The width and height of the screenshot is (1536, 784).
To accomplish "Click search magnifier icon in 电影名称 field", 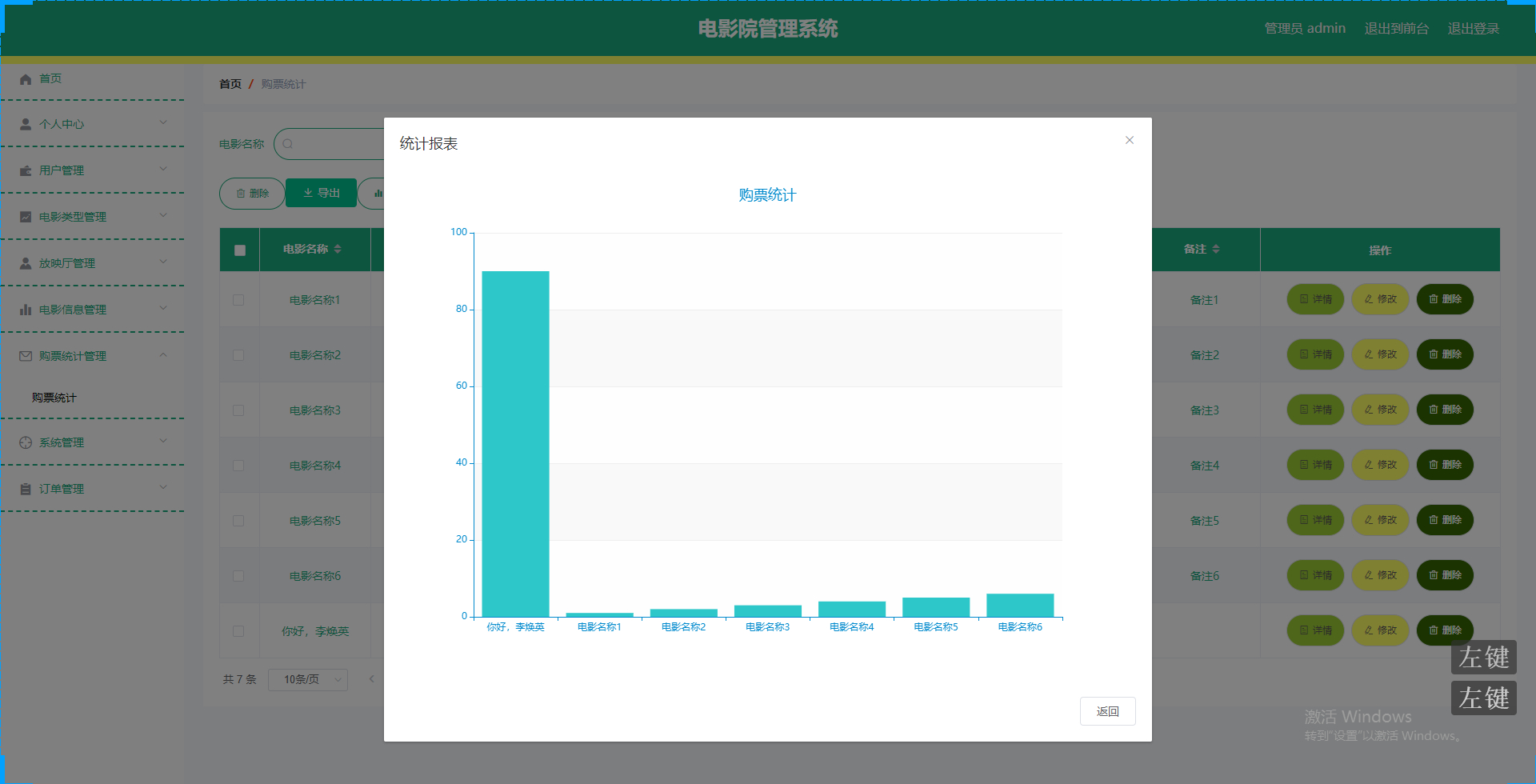I will [x=288, y=144].
